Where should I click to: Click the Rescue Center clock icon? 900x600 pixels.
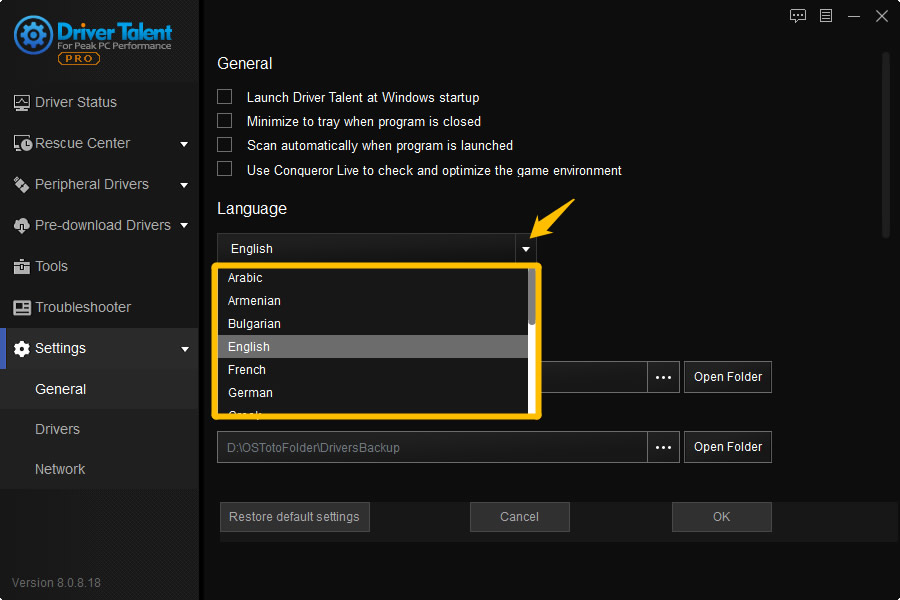click(x=22, y=144)
